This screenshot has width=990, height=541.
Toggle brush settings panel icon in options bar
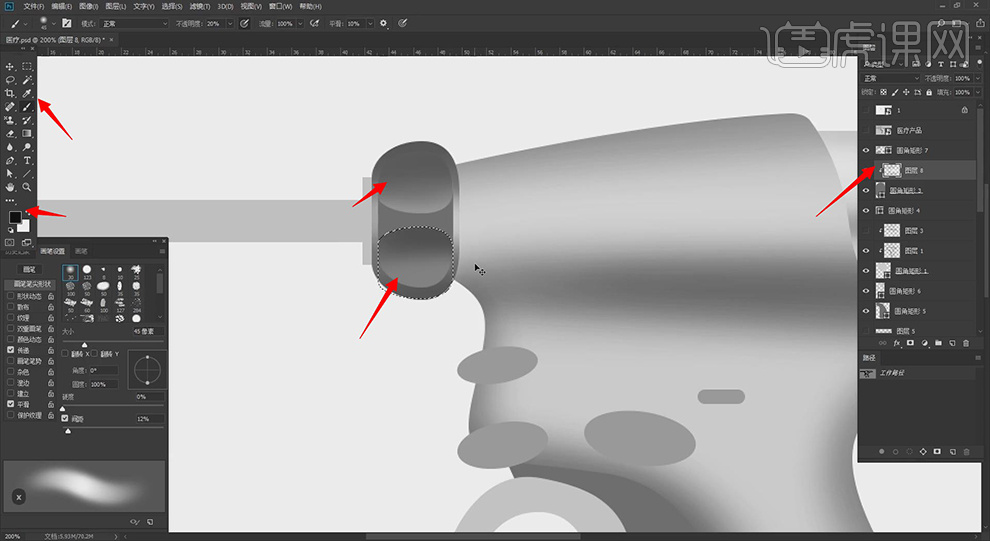pos(66,23)
